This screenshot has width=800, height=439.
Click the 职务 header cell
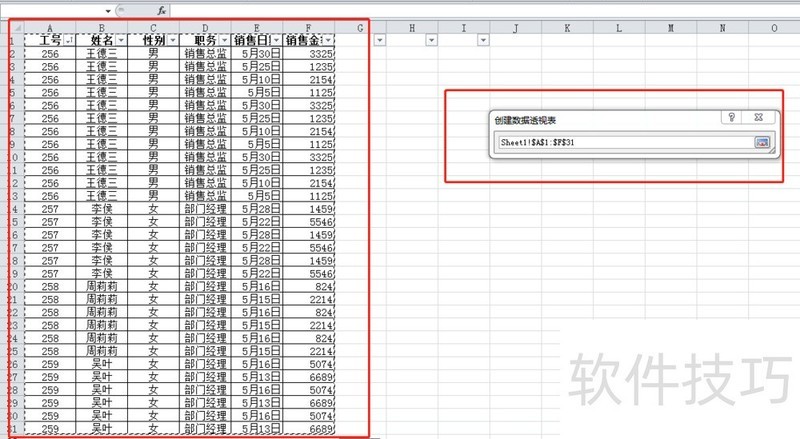pyautogui.click(x=205, y=40)
